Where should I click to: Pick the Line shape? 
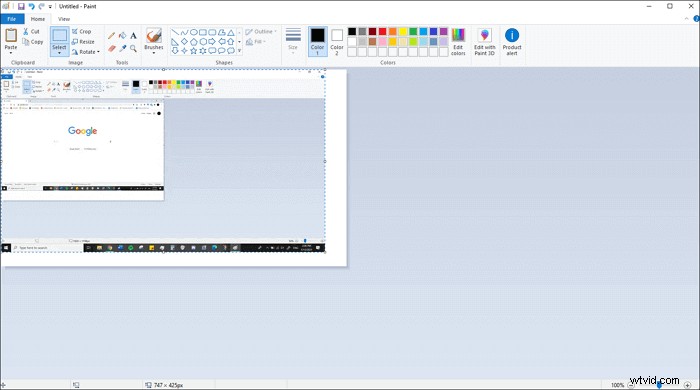click(x=175, y=32)
